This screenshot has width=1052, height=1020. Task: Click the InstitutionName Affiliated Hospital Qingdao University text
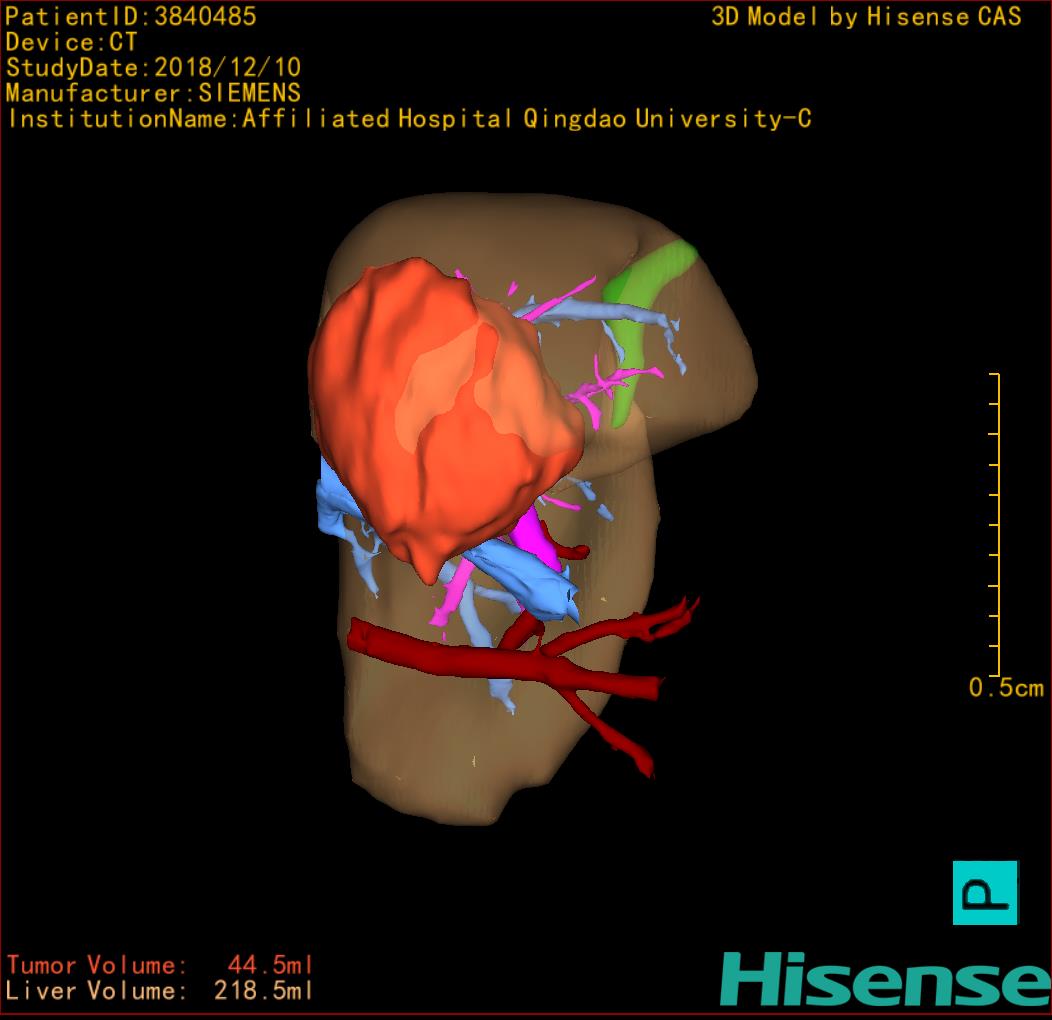pyautogui.click(x=409, y=119)
